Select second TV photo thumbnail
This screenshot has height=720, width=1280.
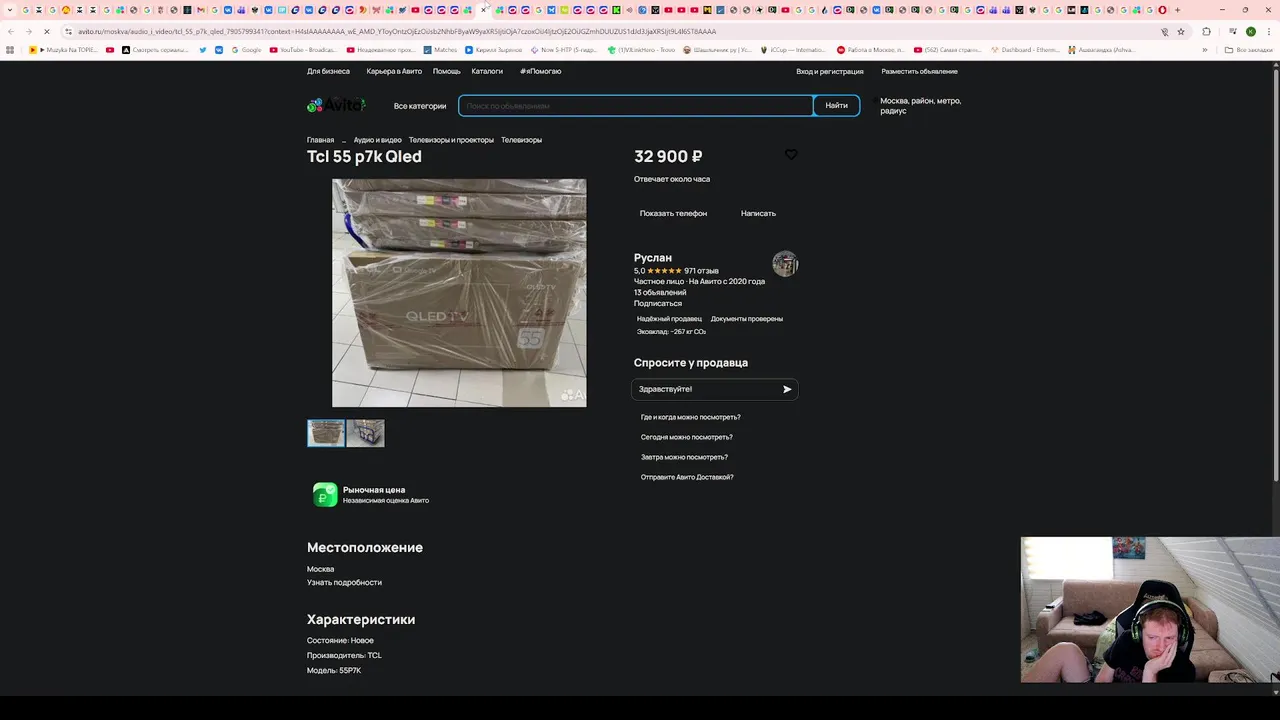click(366, 433)
